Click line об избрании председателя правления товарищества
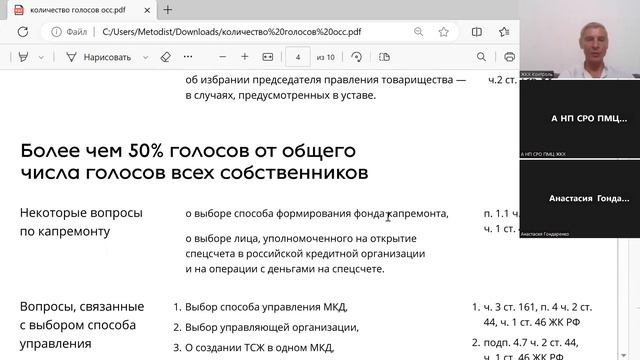Screen dimensions: 640x360 point(326,80)
